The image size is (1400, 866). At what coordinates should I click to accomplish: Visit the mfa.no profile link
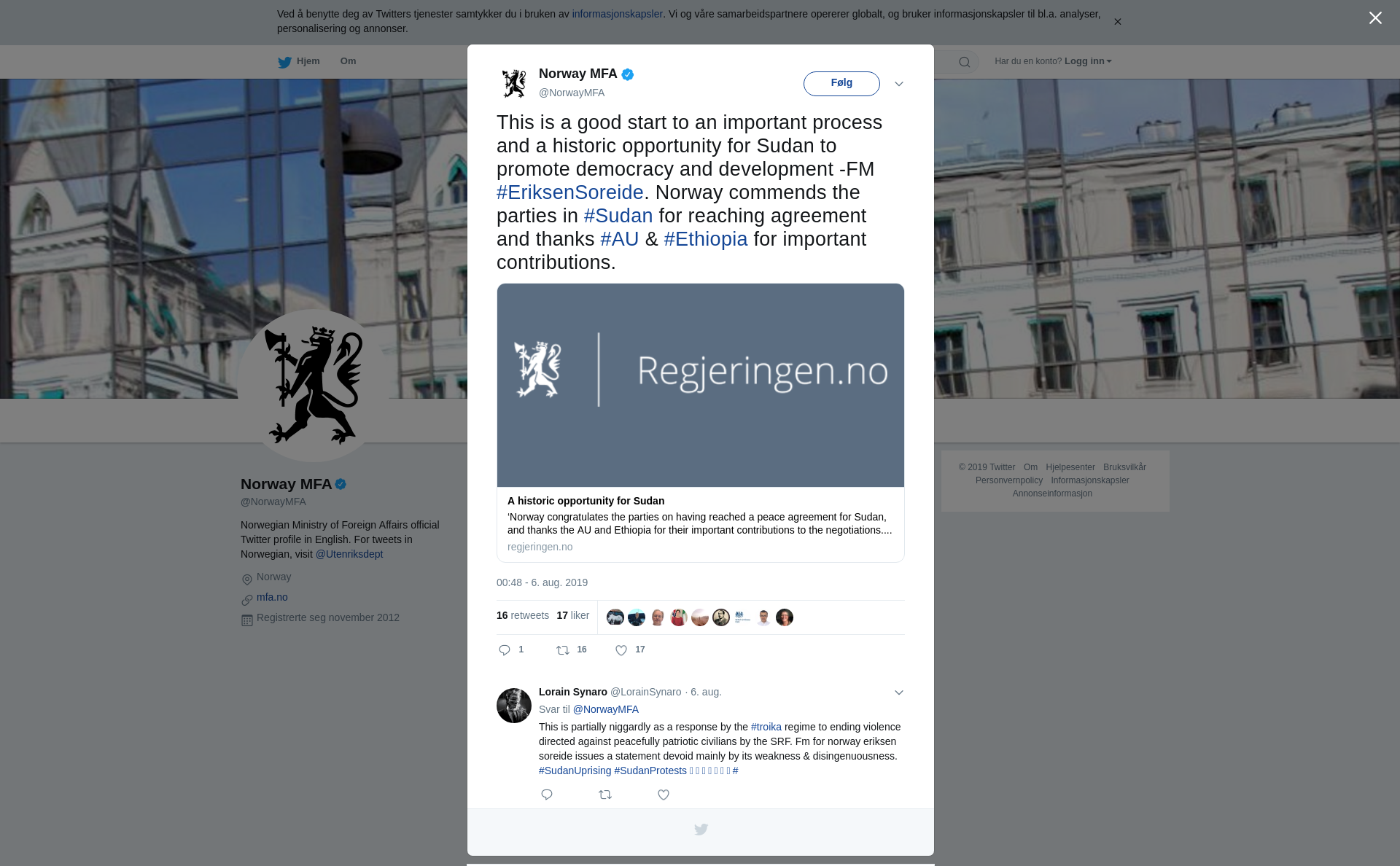pyautogui.click(x=272, y=597)
